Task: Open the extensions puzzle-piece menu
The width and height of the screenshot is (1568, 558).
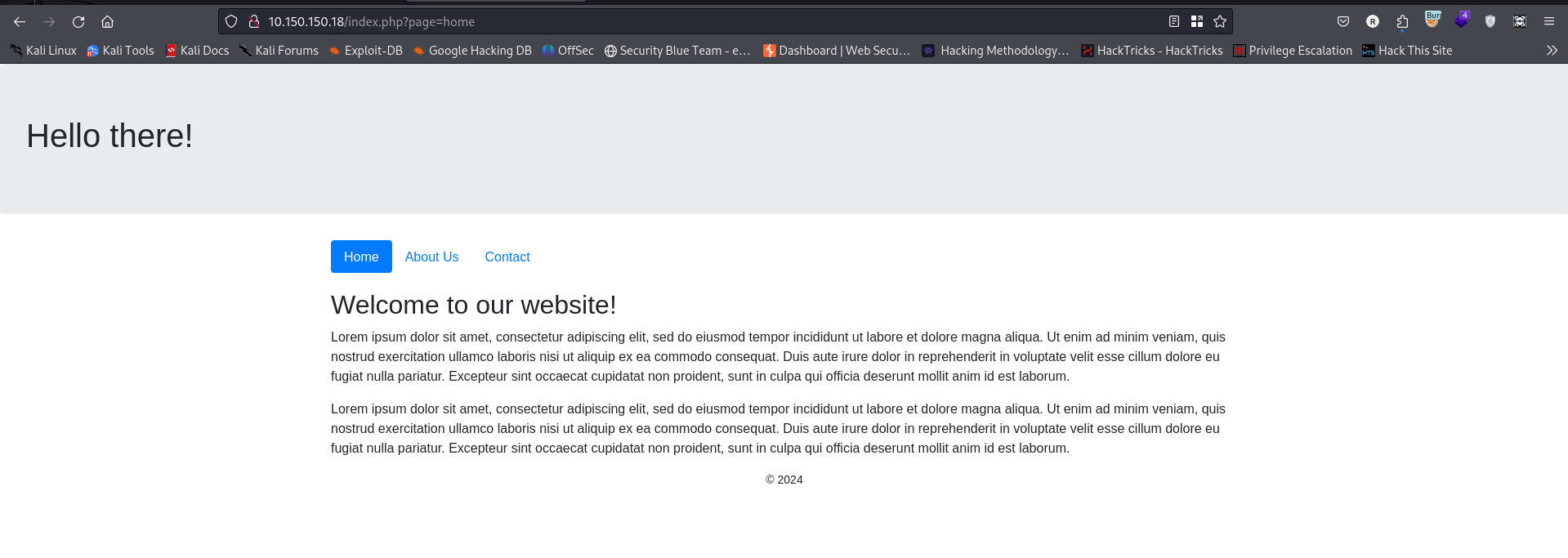Action: pyautogui.click(x=1402, y=22)
